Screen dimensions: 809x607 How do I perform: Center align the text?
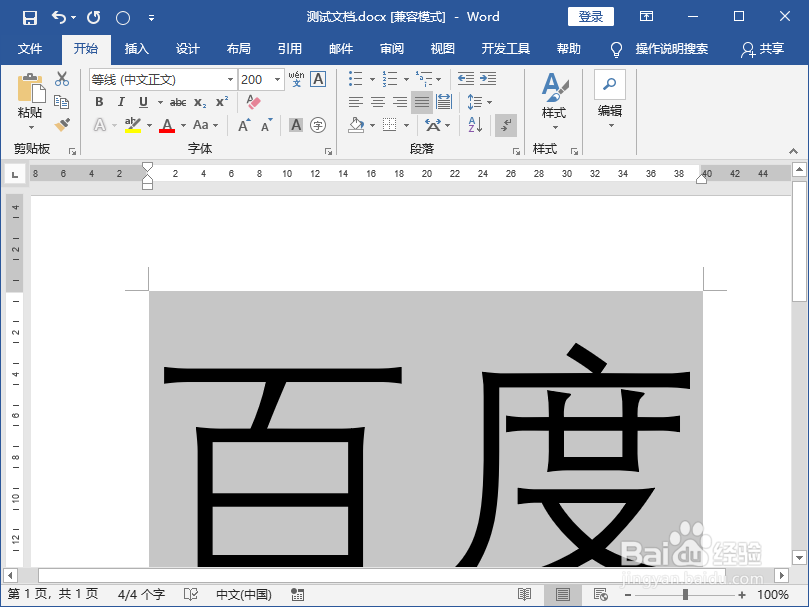(x=378, y=102)
